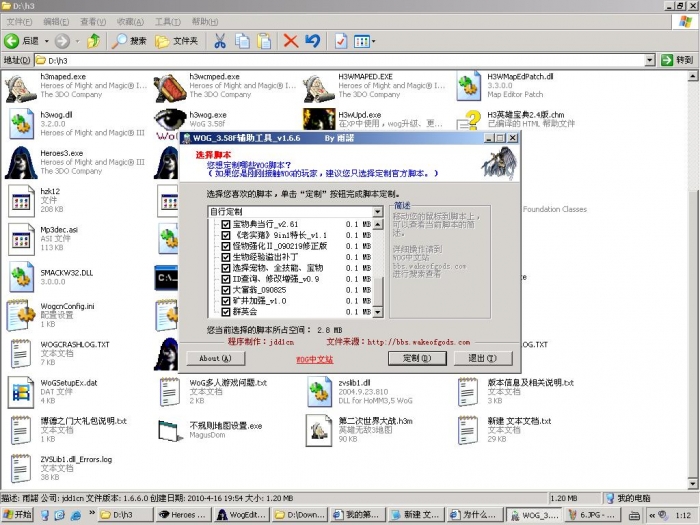Uncheck 怪物强化II_090219修正版 checkbox
700x525 pixels.
tap(226, 246)
